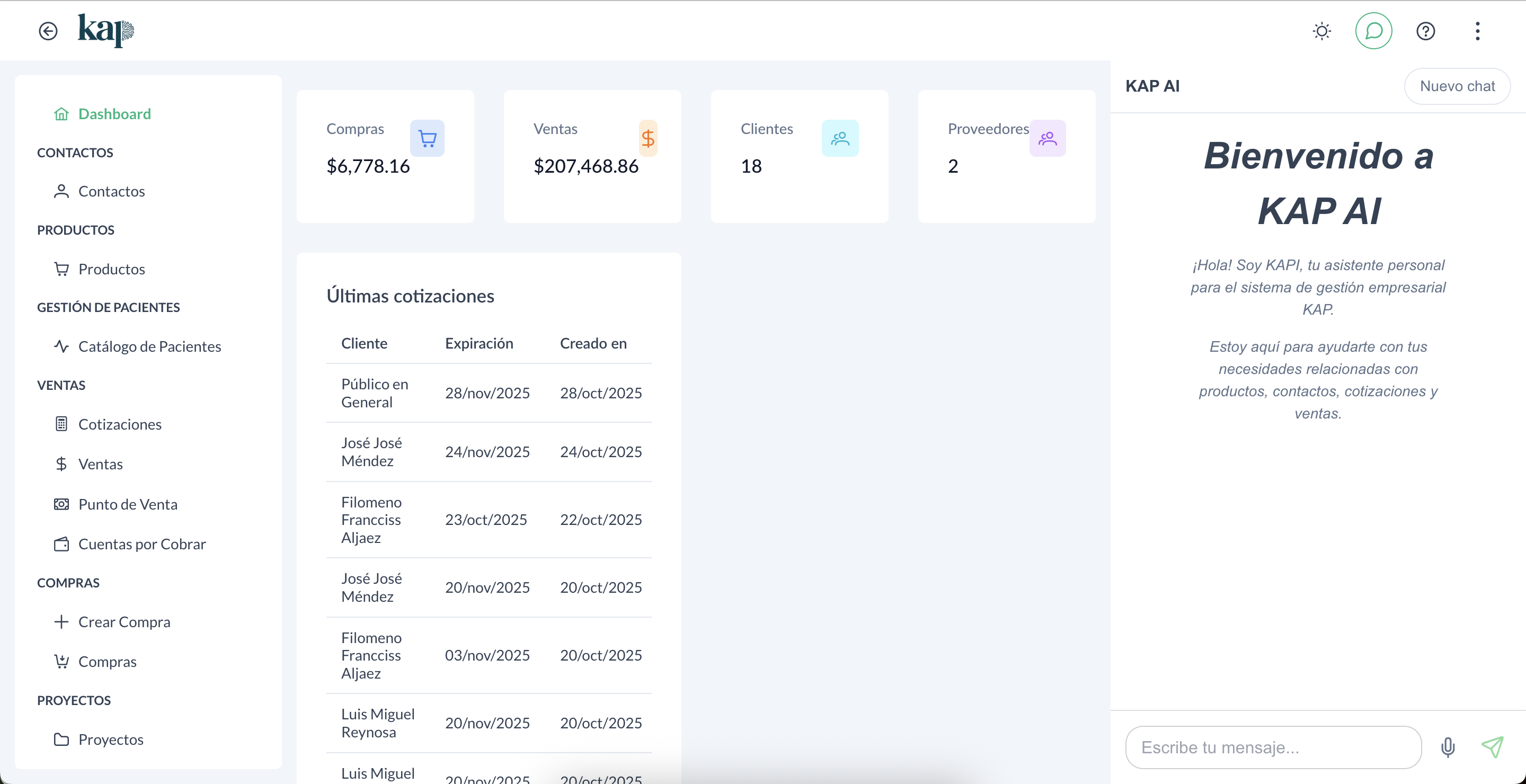Image resolution: width=1526 pixels, height=784 pixels.
Task: Click the back arrow icon
Action: tap(48, 31)
